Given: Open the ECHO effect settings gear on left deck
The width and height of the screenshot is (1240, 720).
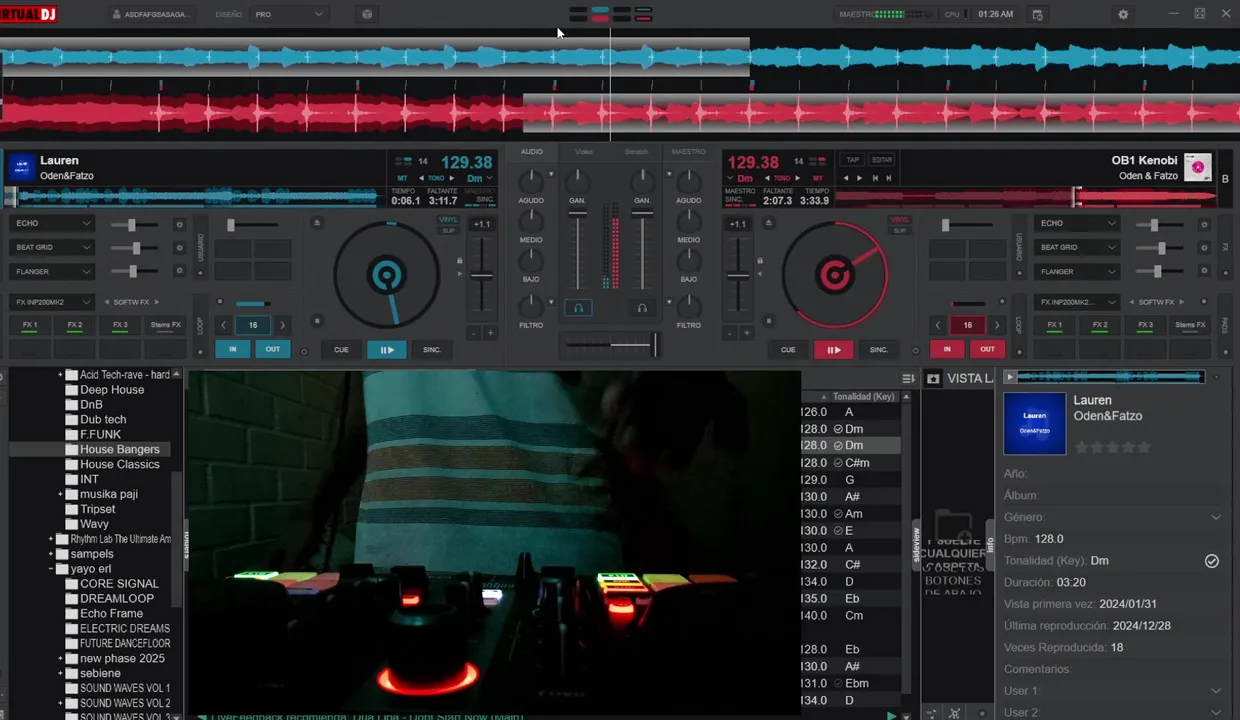Looking at the screenshot, I should coord(180,224).
